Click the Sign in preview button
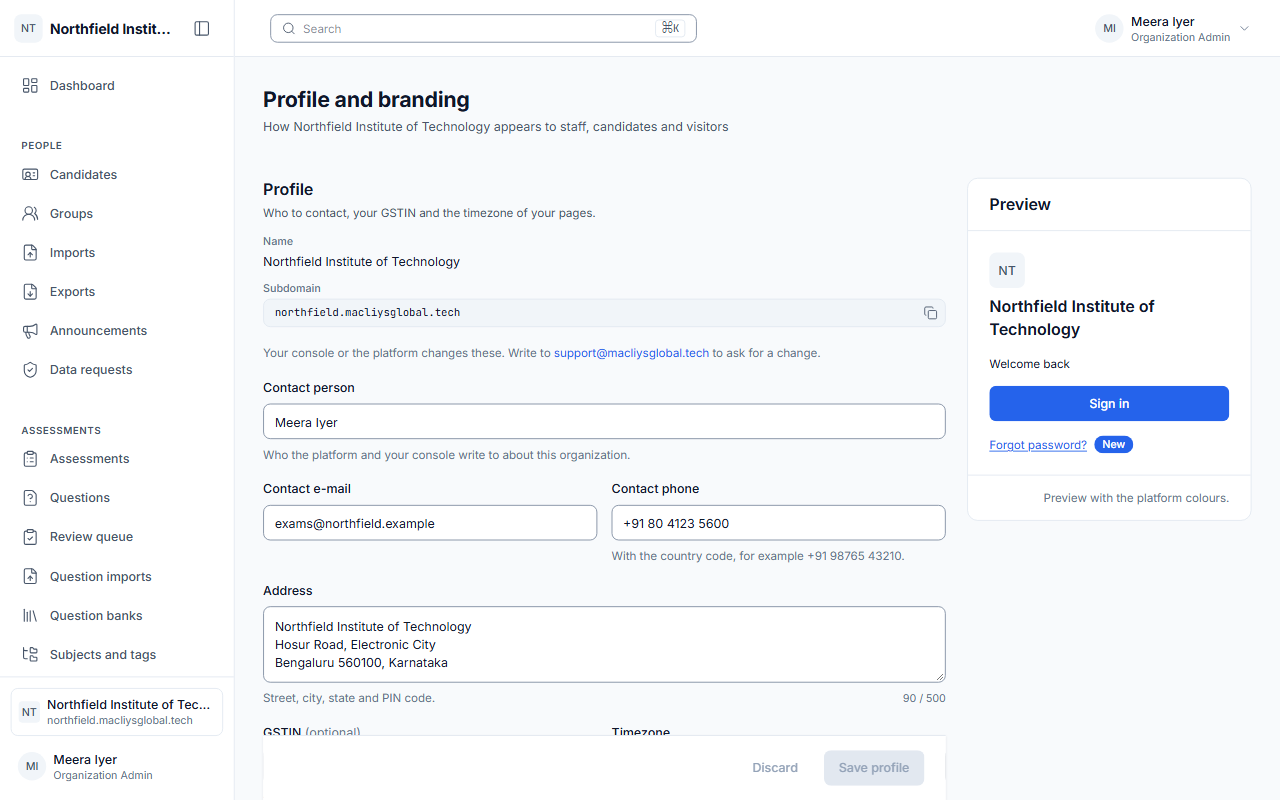 pos(1109,404)
